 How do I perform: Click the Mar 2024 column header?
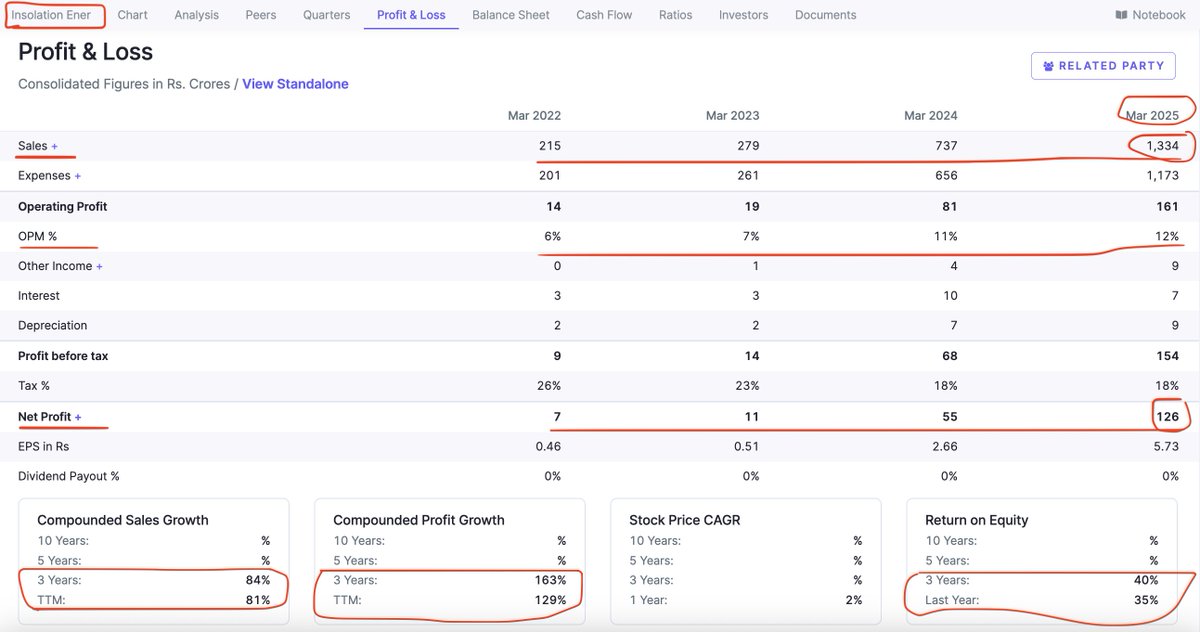pos(931,116)
